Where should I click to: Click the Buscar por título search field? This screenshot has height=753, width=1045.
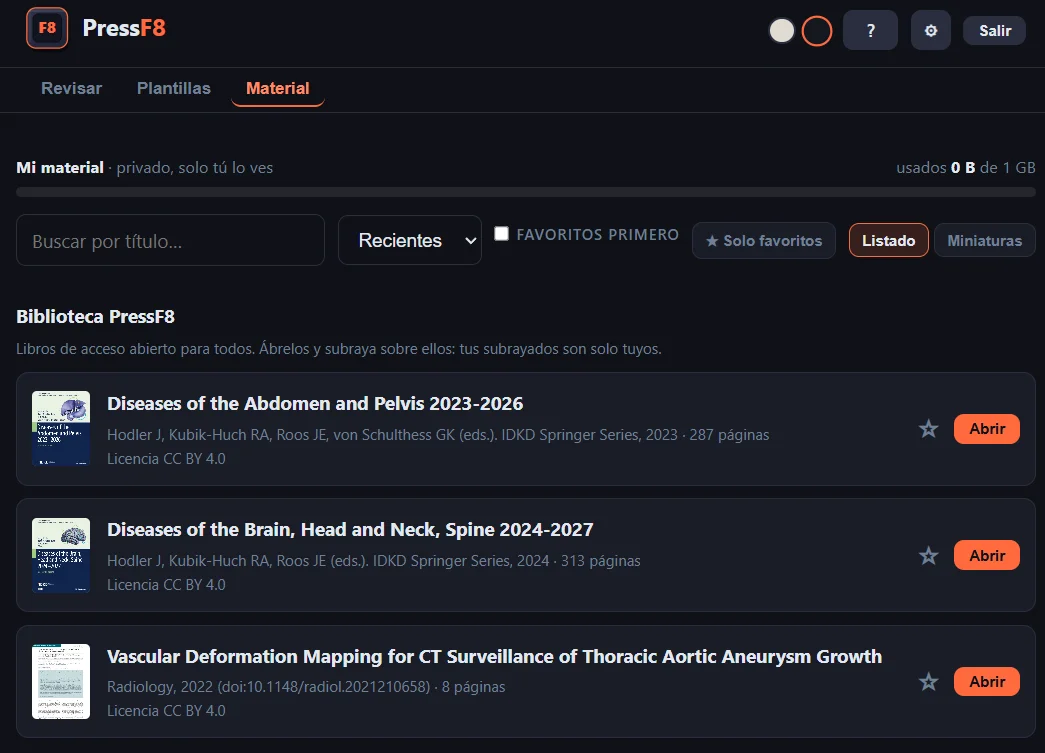(170, 240)
